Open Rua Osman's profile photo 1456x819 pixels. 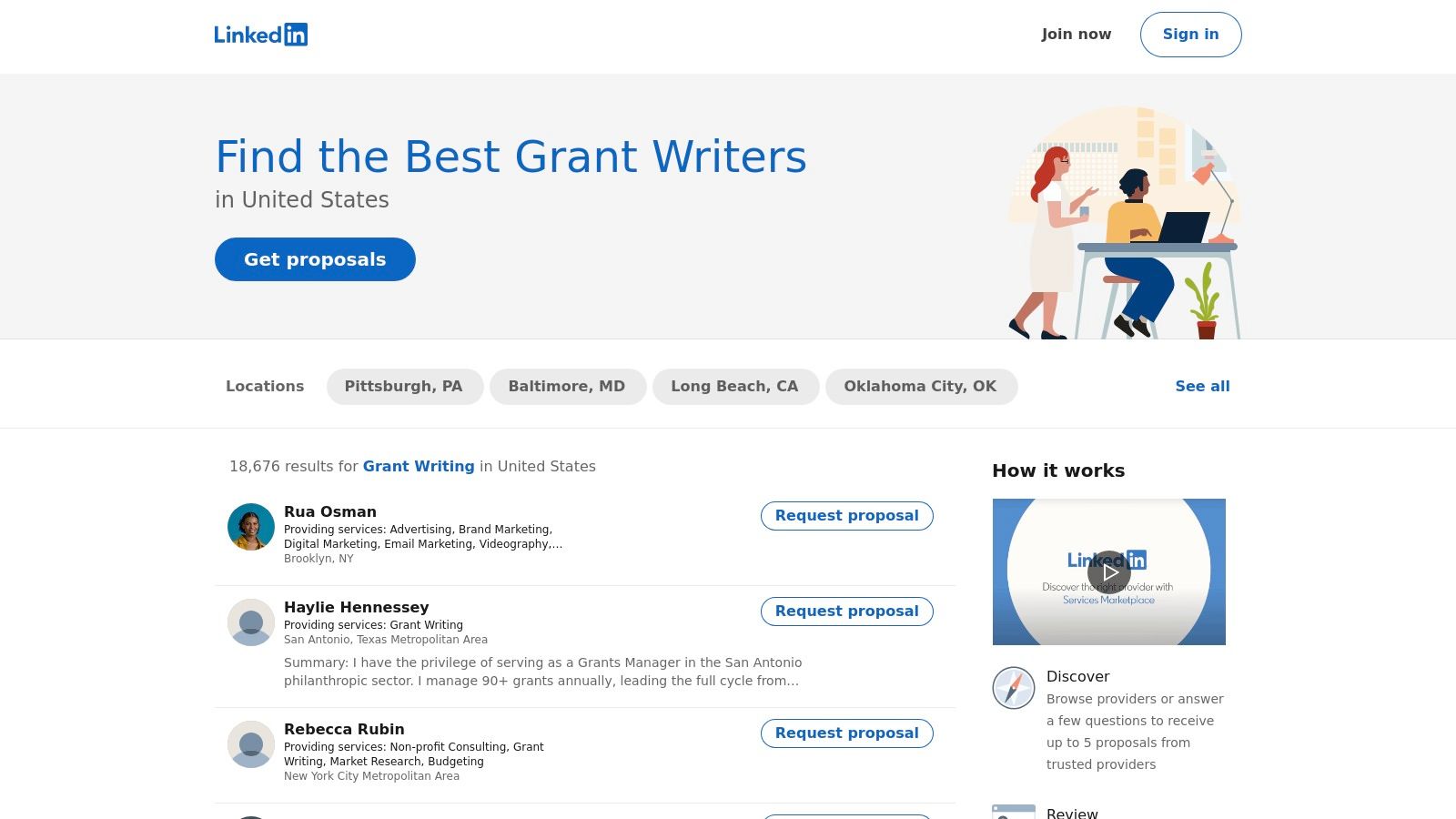(251, 527)
